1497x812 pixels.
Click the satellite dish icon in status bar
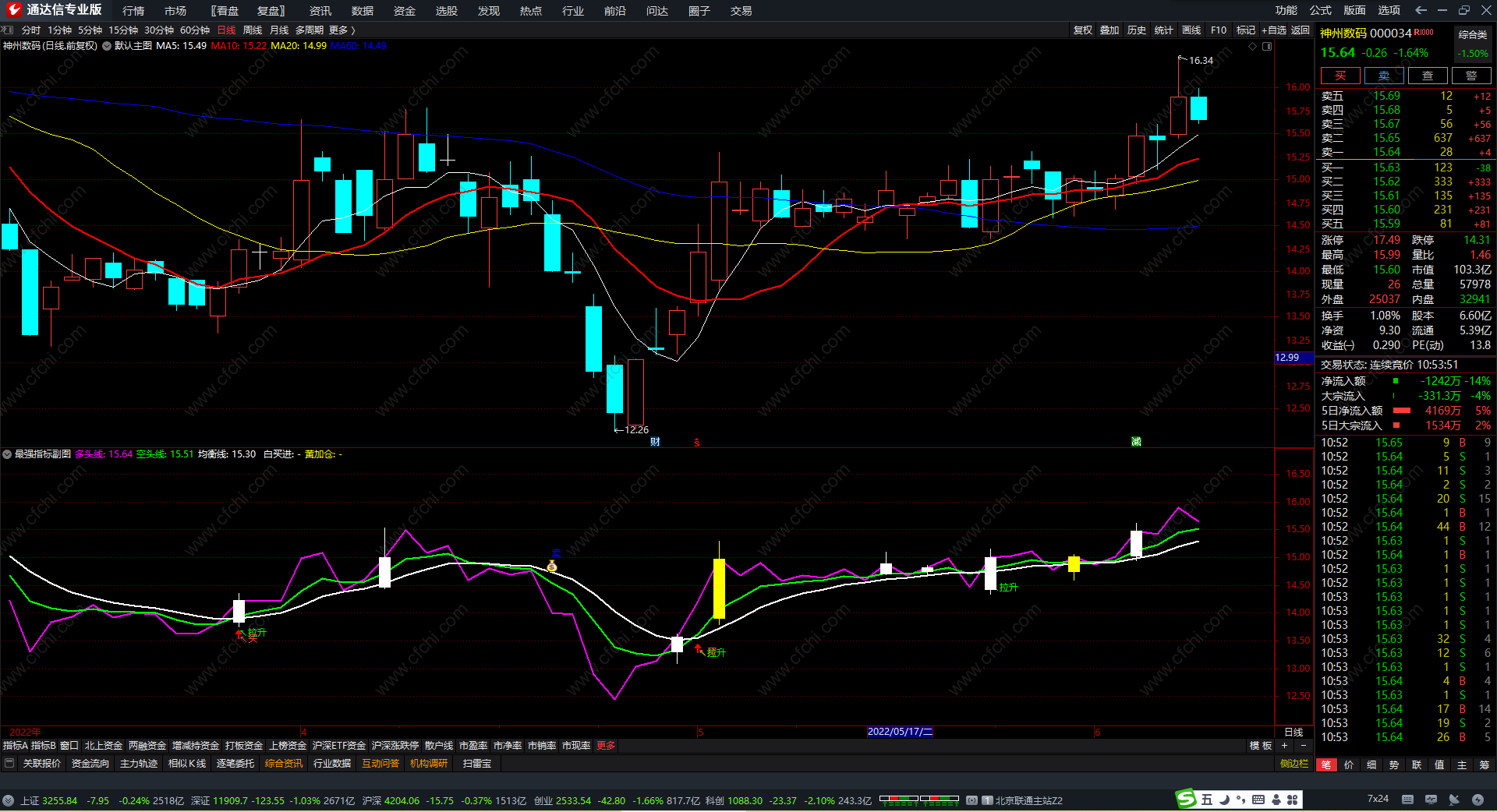tap(1454, 800)
